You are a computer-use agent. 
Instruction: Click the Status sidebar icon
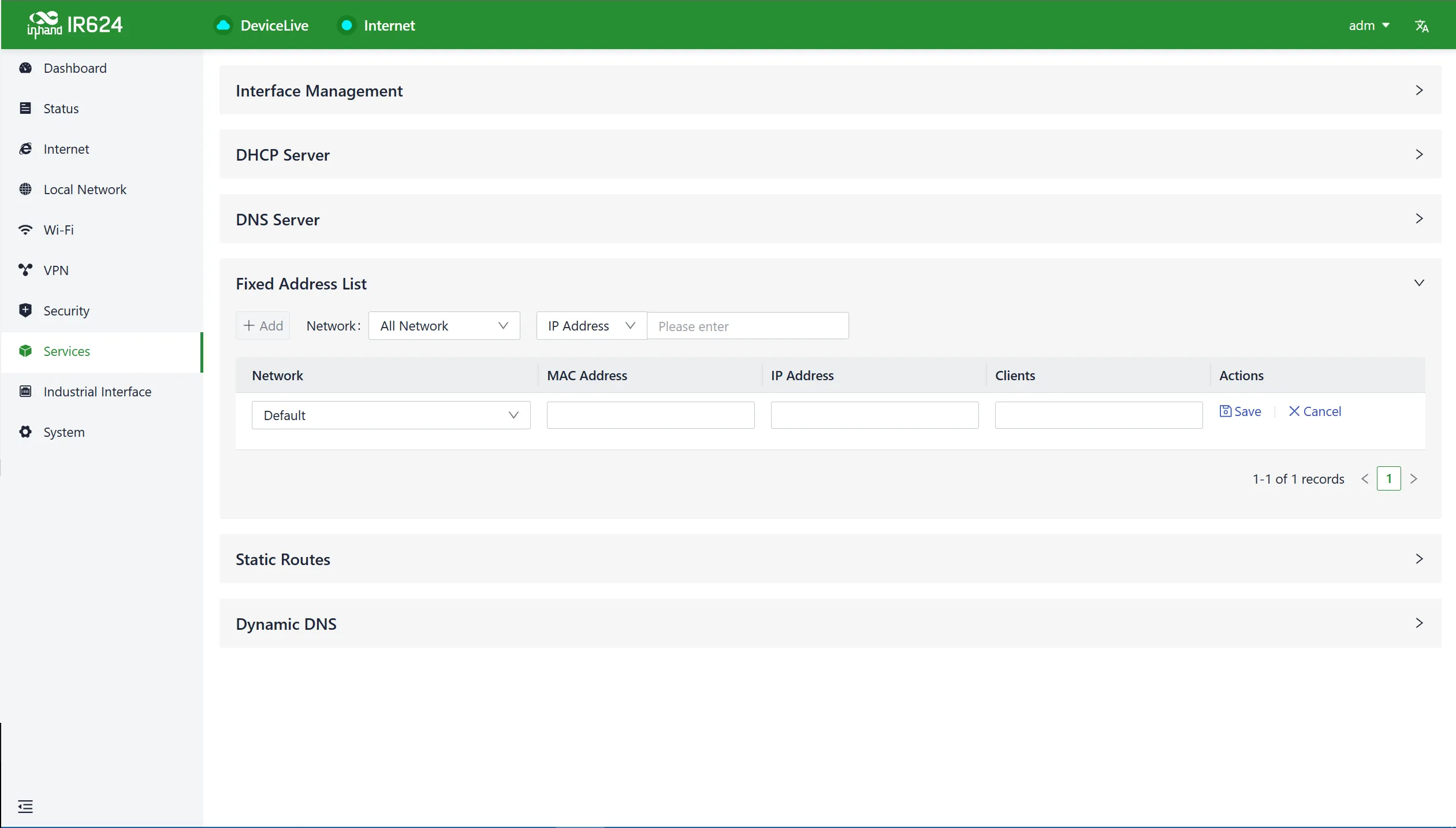[25, 109]
